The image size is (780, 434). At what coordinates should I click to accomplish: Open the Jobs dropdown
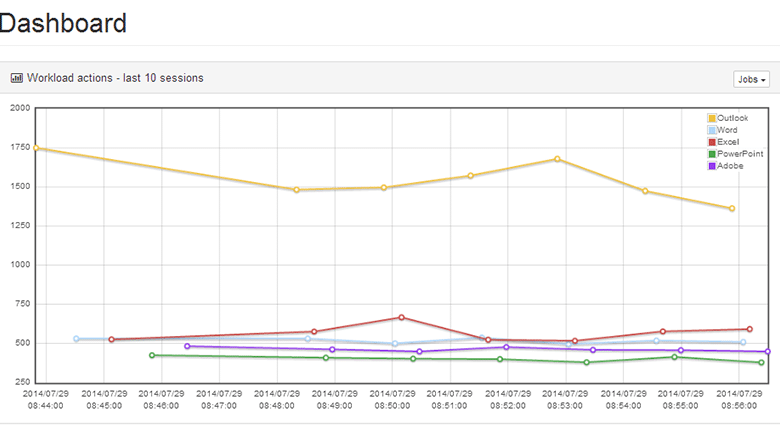[751, 79]
